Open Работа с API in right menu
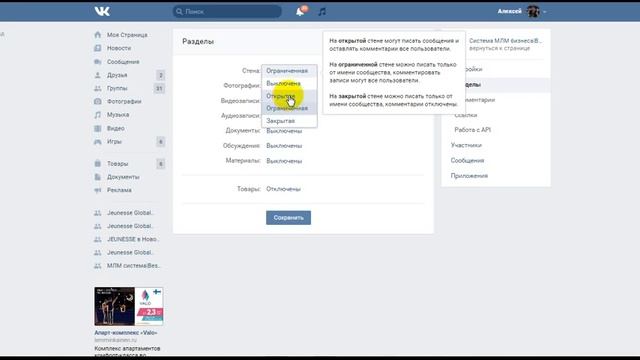This screenshot has width=640, height=360. tap(472, 130)
